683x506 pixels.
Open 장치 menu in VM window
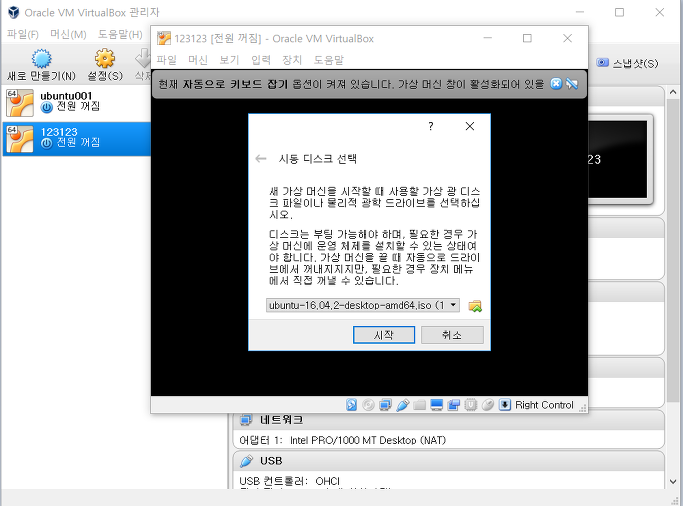pyautogui.click(x=292, y=60)
